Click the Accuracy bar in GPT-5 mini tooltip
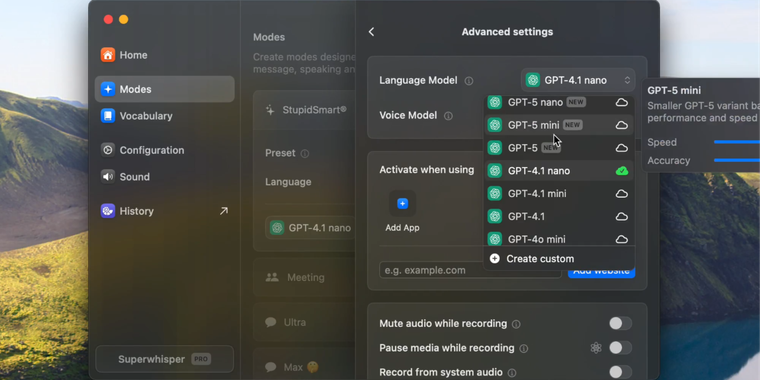 click(x=737, y=160)
